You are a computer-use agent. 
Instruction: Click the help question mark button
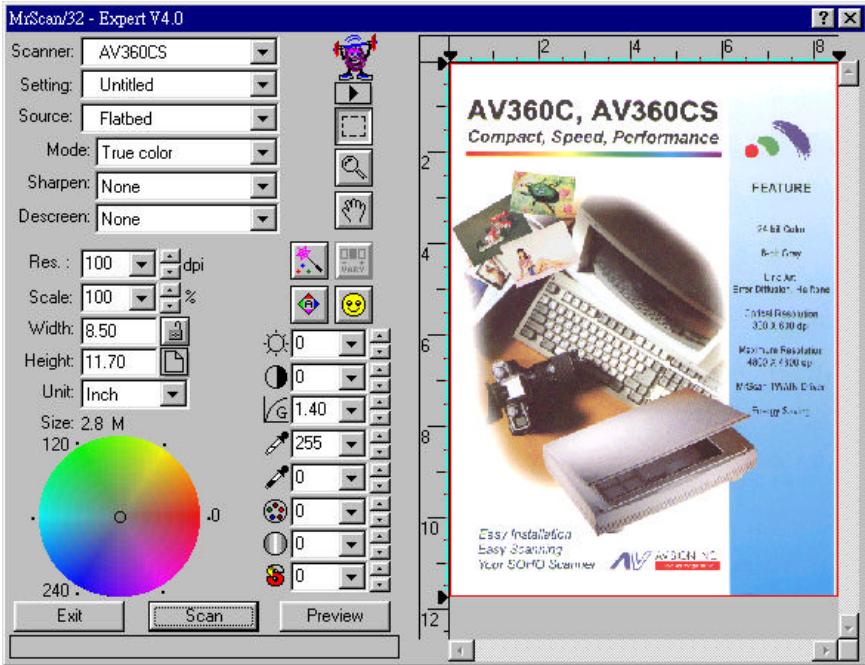(x=823, y=18)
